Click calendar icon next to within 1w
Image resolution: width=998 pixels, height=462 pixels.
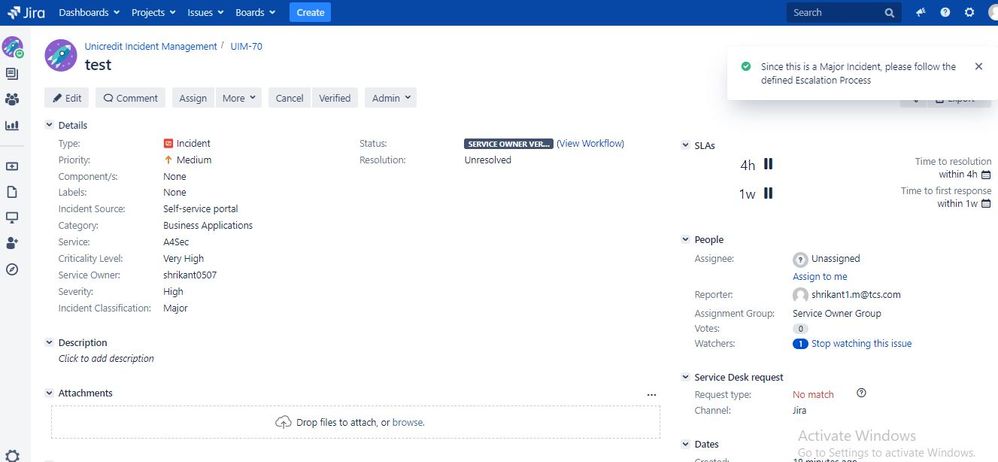tap(986, 204)
